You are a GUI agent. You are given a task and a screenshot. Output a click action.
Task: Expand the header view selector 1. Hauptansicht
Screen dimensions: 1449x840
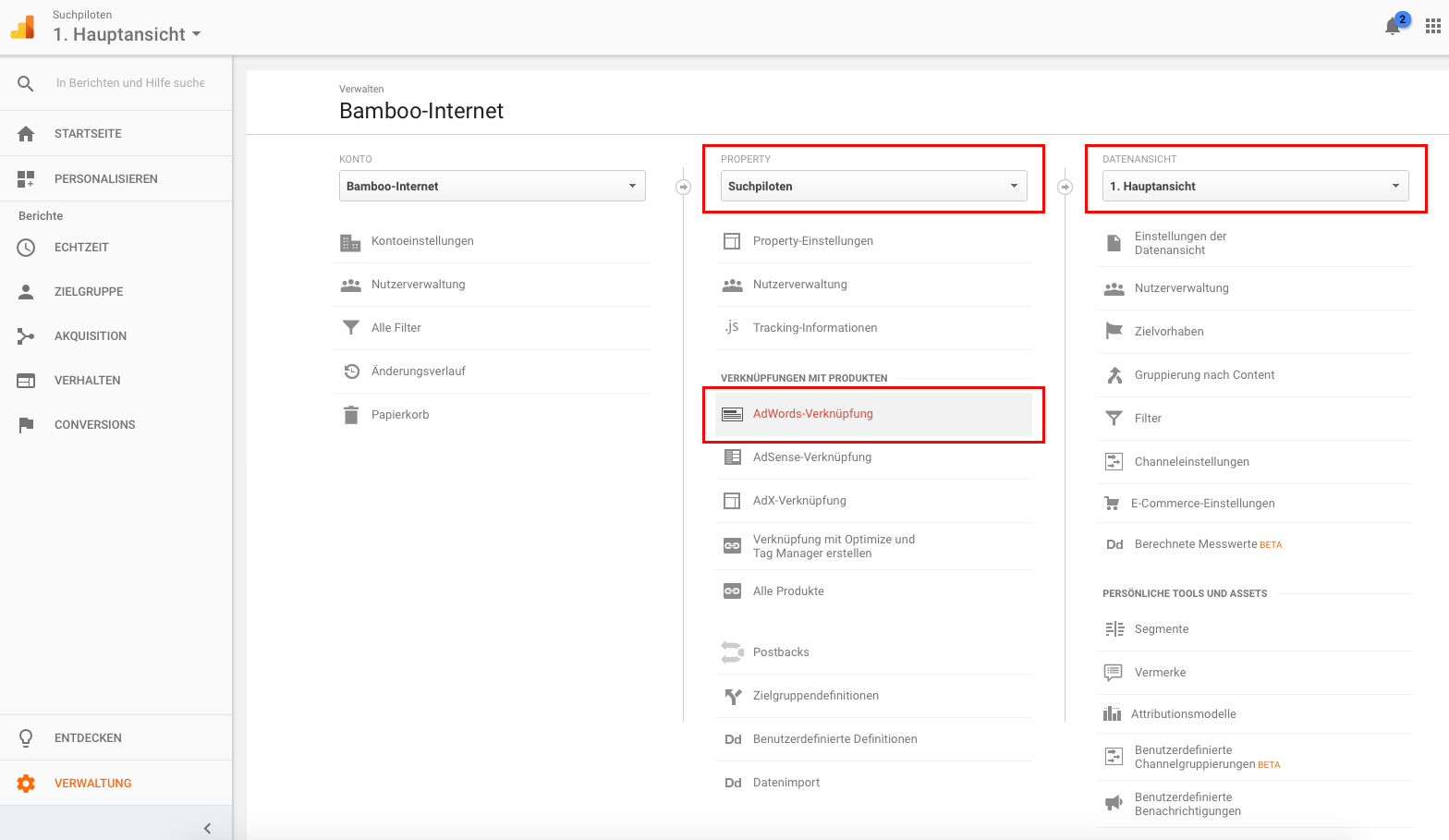[x=127, y=34]
